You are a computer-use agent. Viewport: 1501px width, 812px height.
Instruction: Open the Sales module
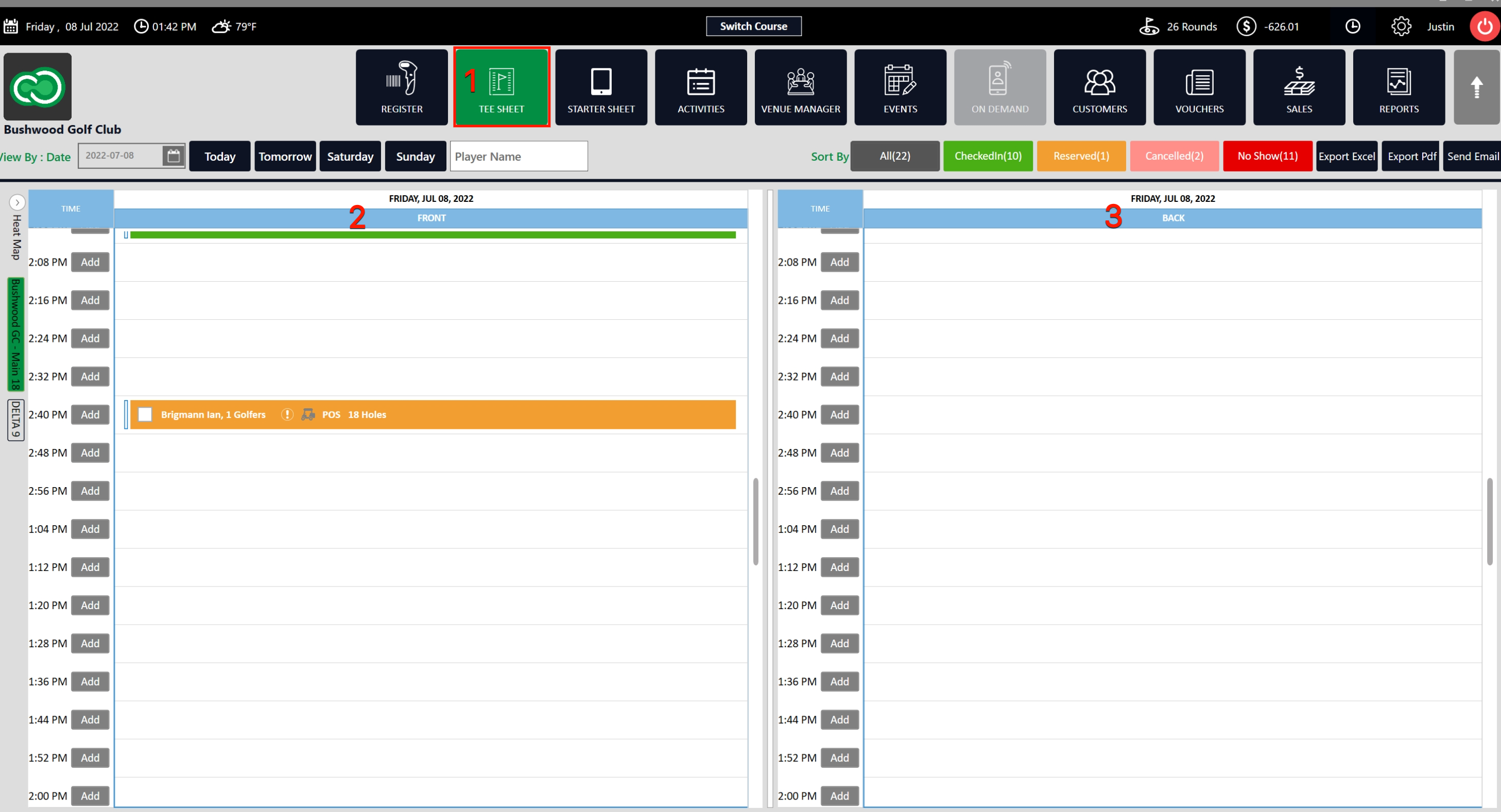point(1298,88)
